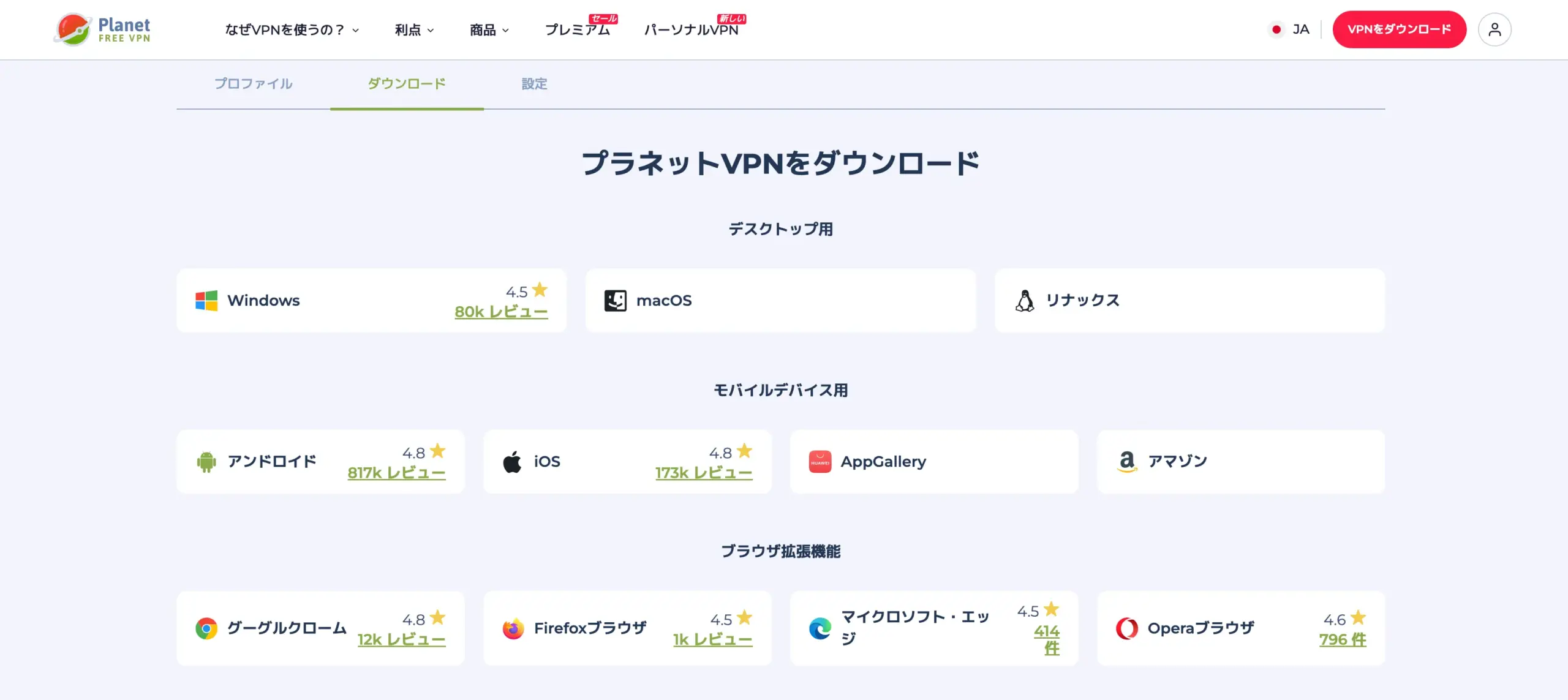Select the Amazon appstore icon
The width and height of the screenshot is (1568, 700).
pyautogui.click(x=1127, y=461)
